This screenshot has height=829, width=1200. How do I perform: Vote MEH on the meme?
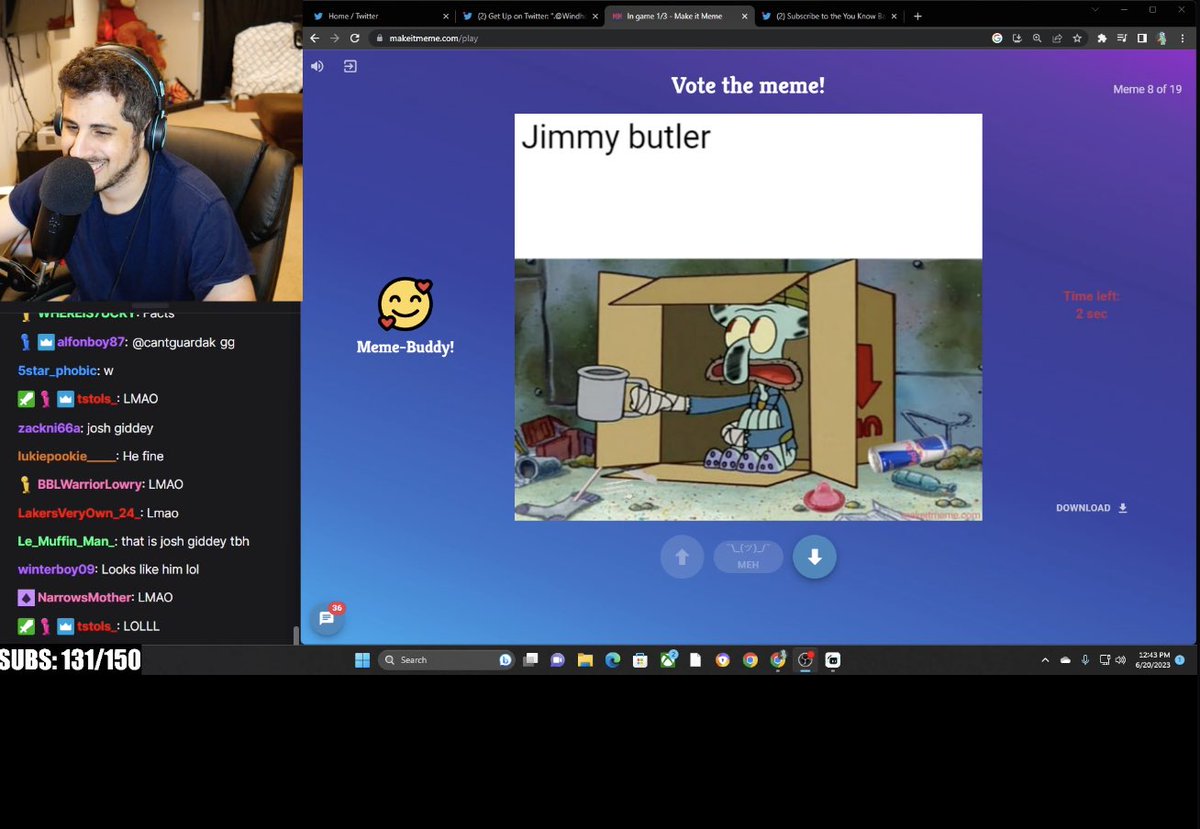click(748, 557)
